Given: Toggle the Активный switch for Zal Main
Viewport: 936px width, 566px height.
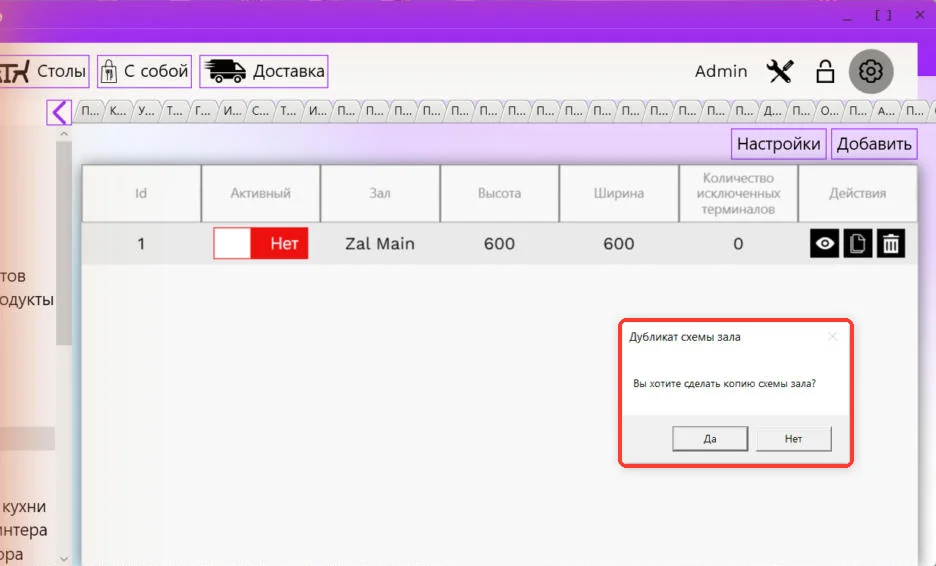Looking at the screenshot, I should coord(260,243).
